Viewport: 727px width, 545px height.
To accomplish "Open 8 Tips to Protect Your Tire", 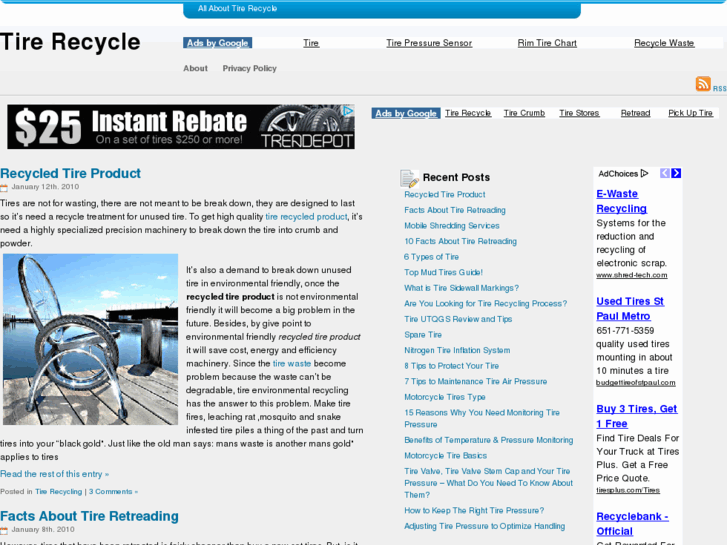I will 452,366.
